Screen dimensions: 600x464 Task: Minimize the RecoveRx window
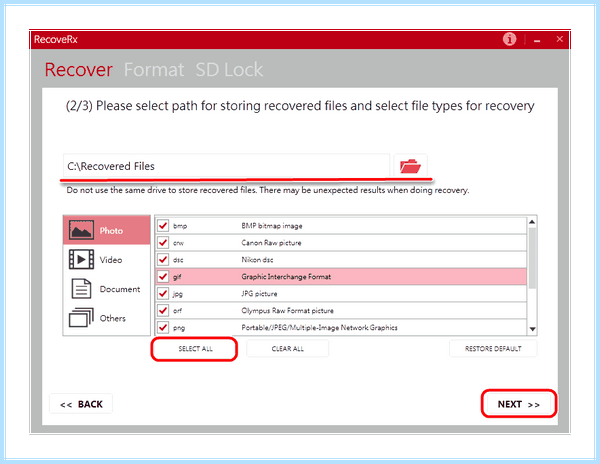[x=537, y=40]
